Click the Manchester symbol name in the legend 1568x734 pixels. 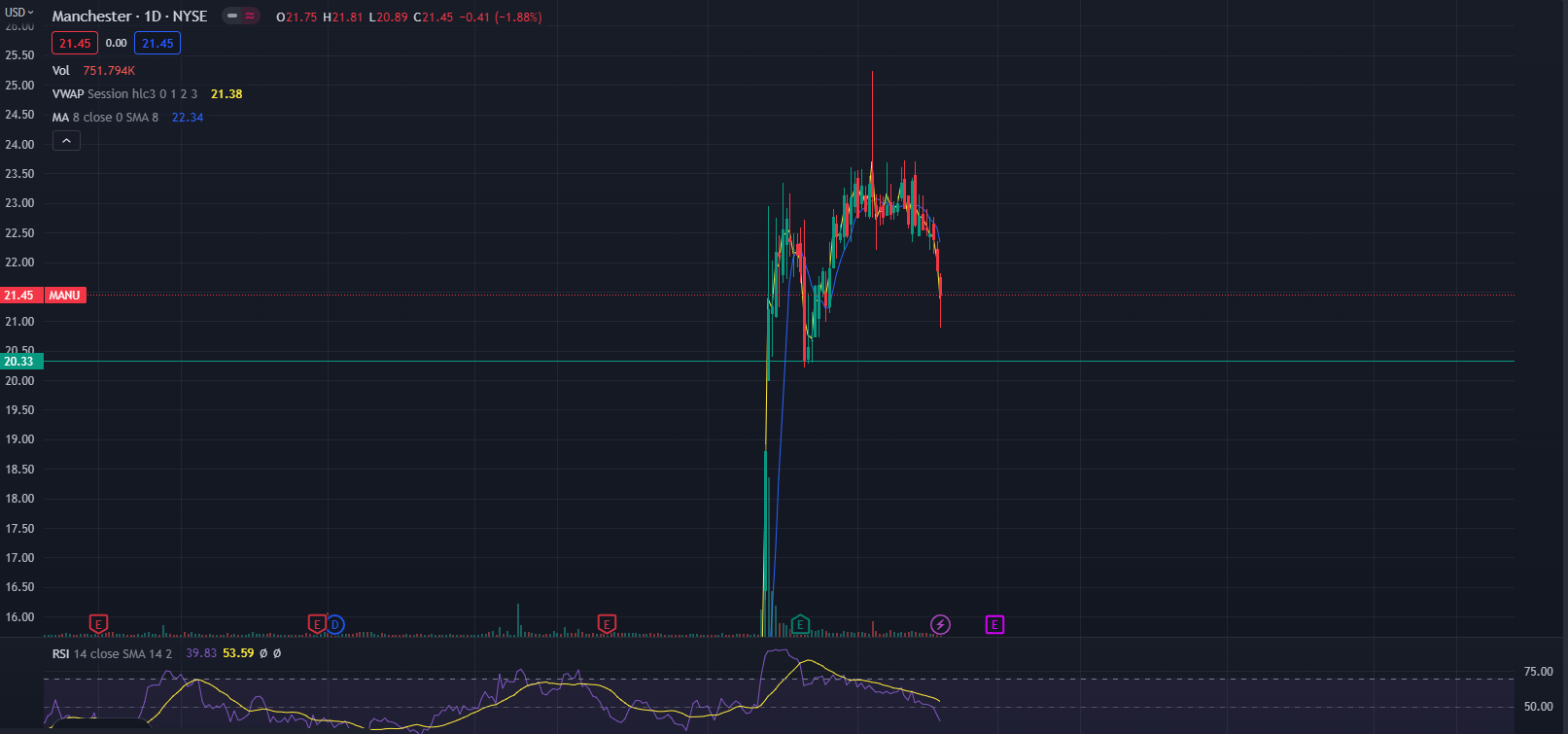pyautogui.click(x=91, y=17)
